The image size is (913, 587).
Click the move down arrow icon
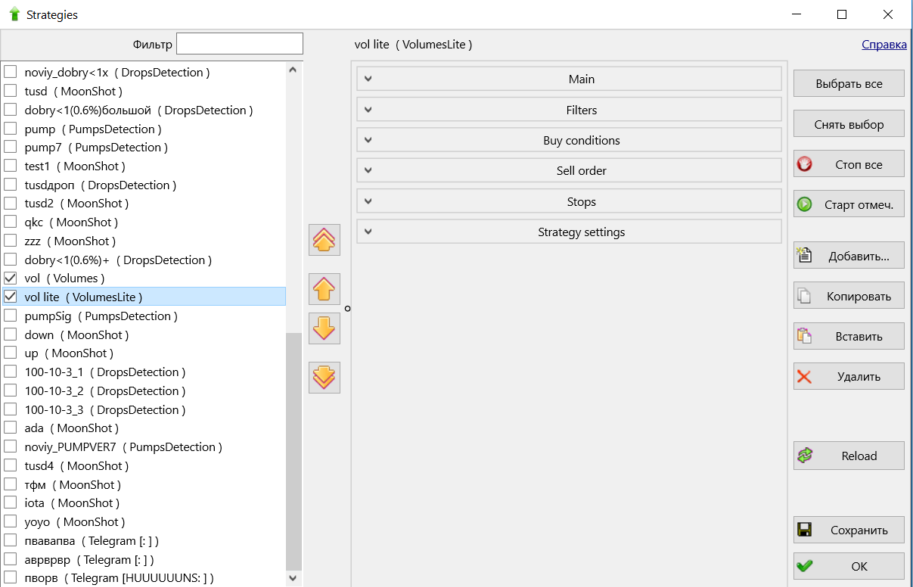click(x=325, y=328)
